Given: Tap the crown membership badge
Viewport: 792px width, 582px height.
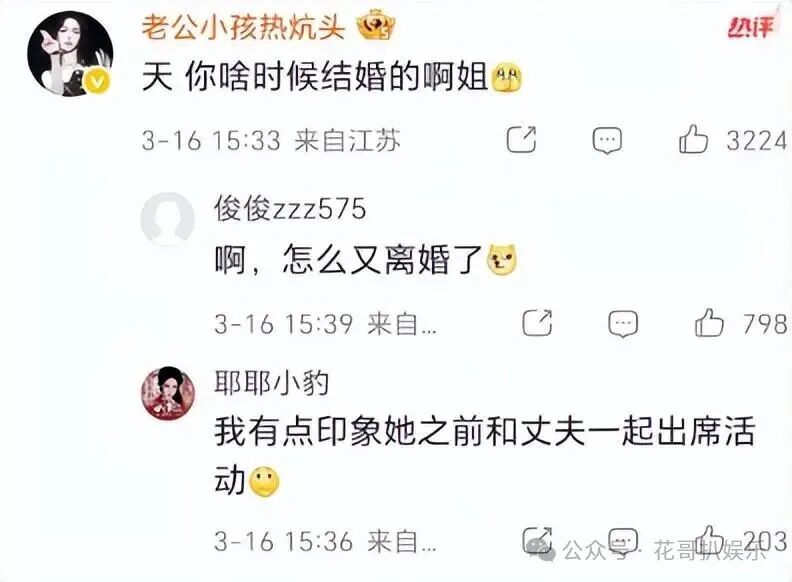Looking at the screenshot, I should pyautogui.click(x=376, y=25).
